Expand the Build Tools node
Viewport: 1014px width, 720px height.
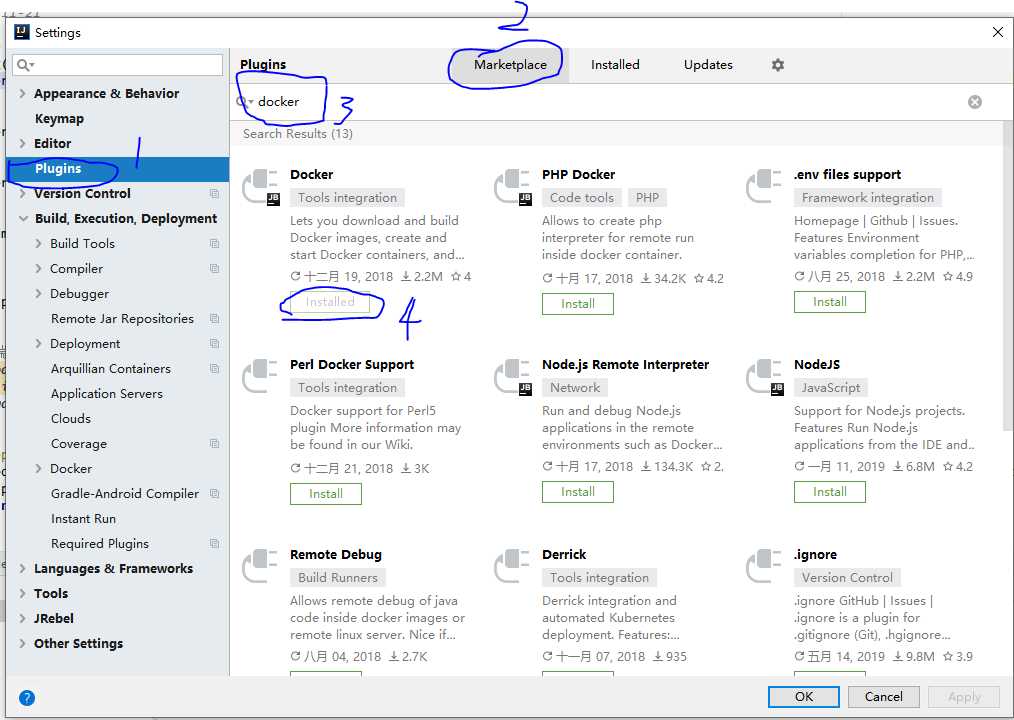[39, 243]
